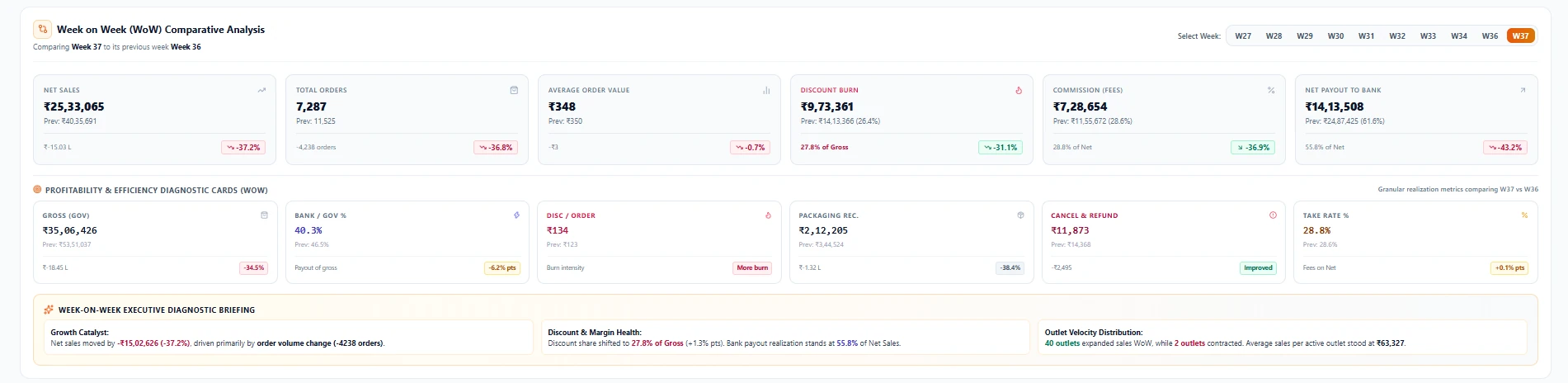This screenshot has width=1568, height=383.
Task: Click the "-4,238 orders" label on Total Orders
Action: pos(316,147)
